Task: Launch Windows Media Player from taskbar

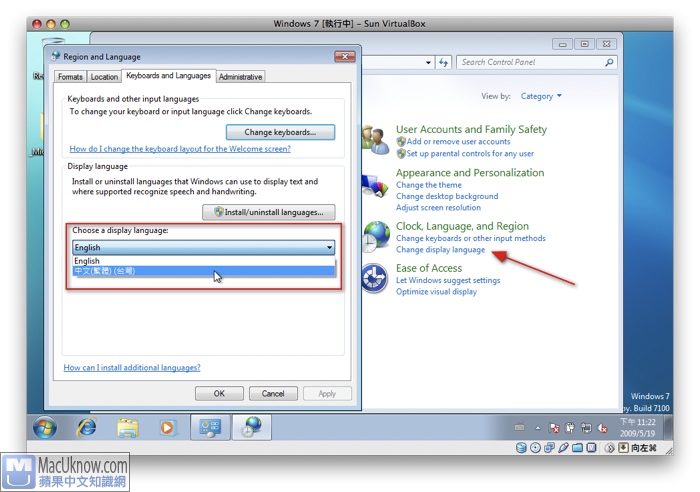Action: pos(167,428)
